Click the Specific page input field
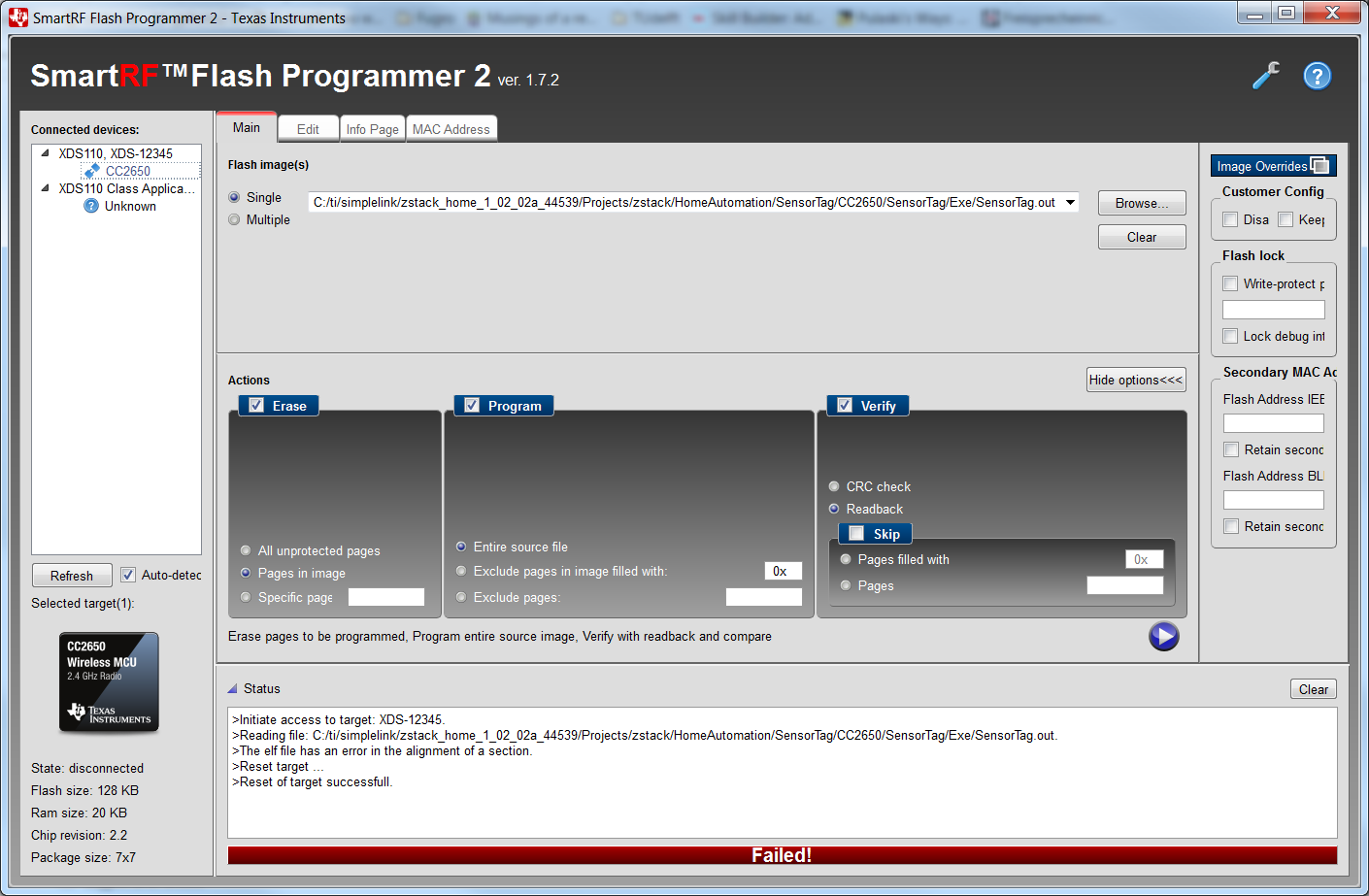 click(x=386, y=597)
